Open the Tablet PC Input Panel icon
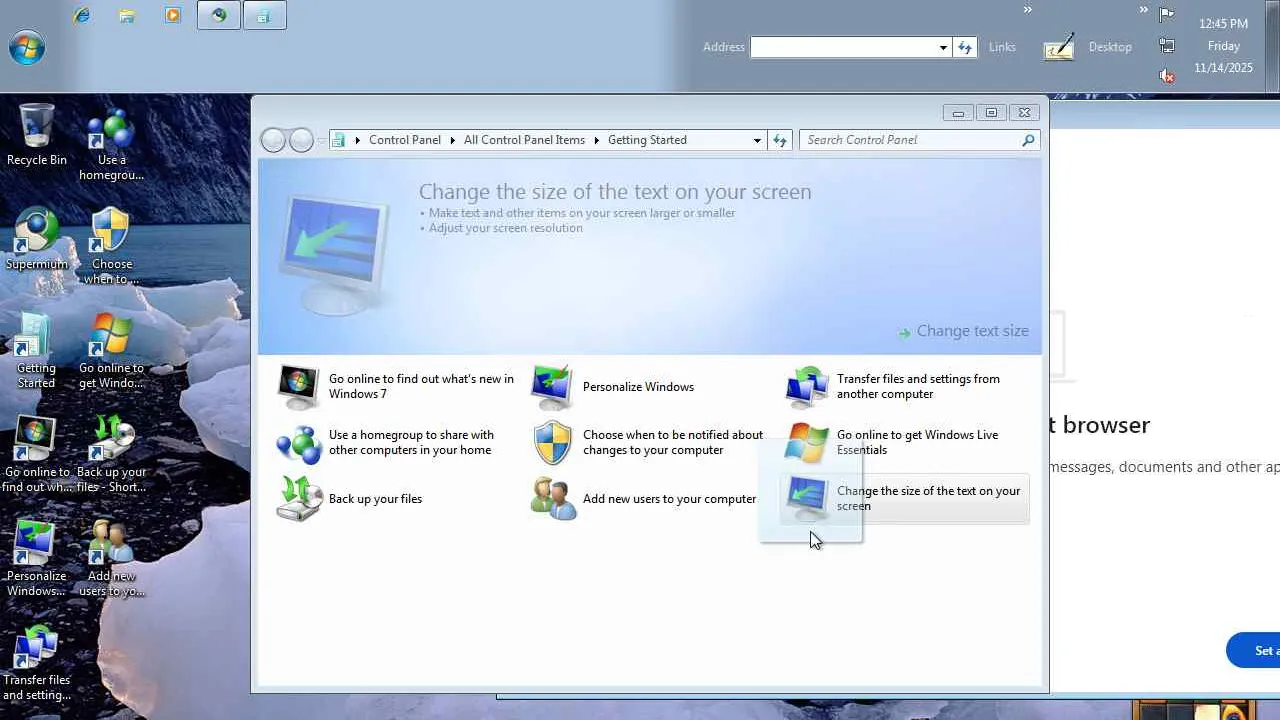 1059,47
